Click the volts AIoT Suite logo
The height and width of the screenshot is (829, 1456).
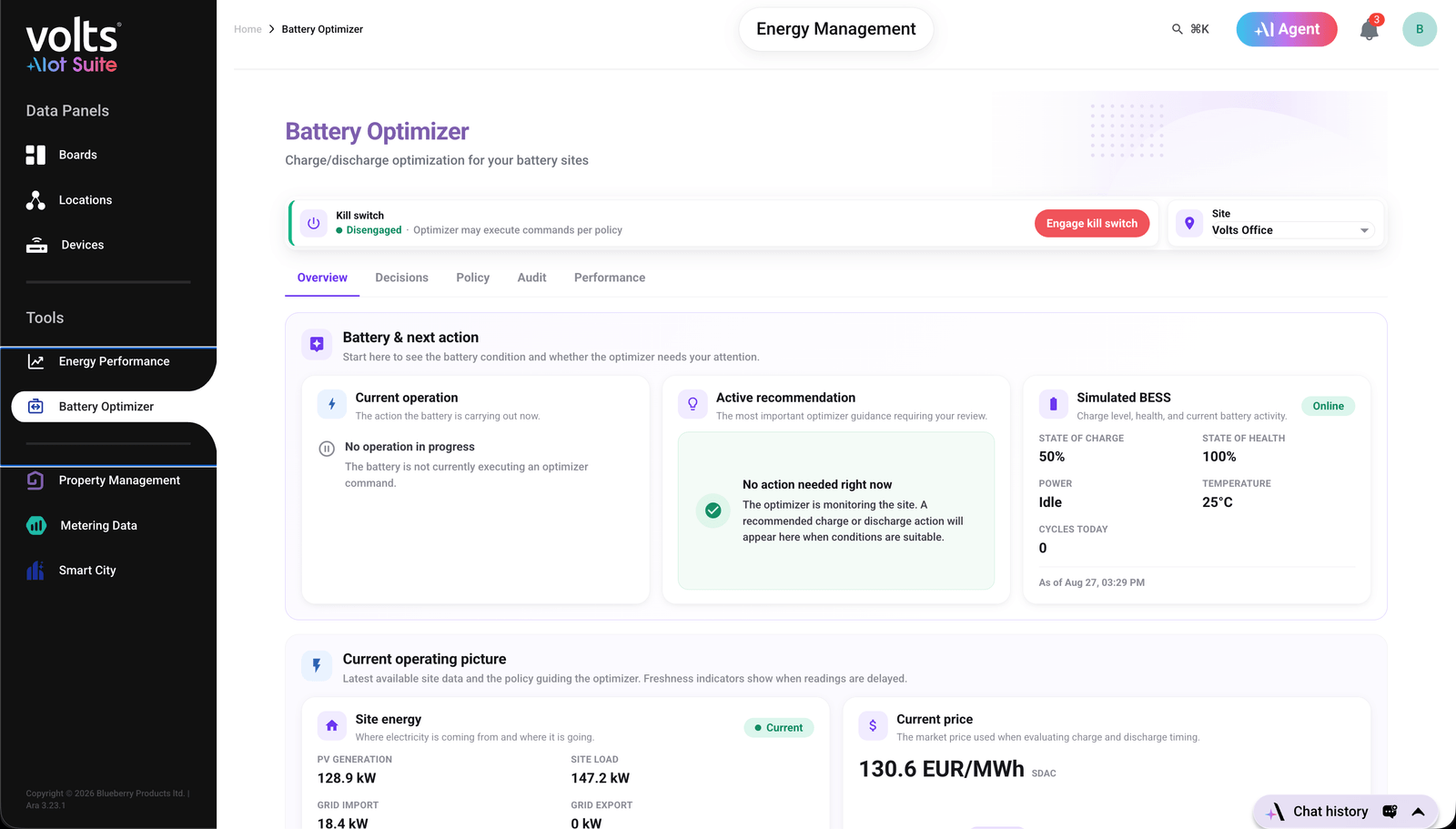73,46
